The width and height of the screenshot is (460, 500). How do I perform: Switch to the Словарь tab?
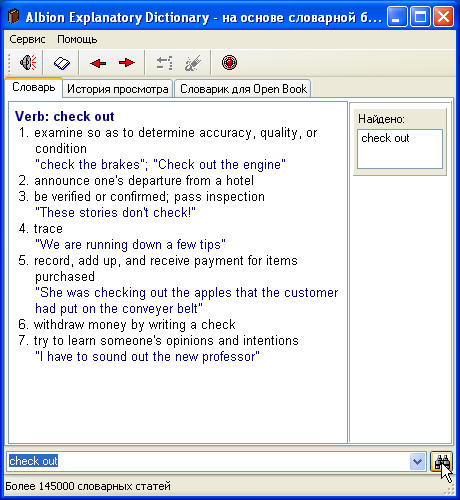coord(33,87)
